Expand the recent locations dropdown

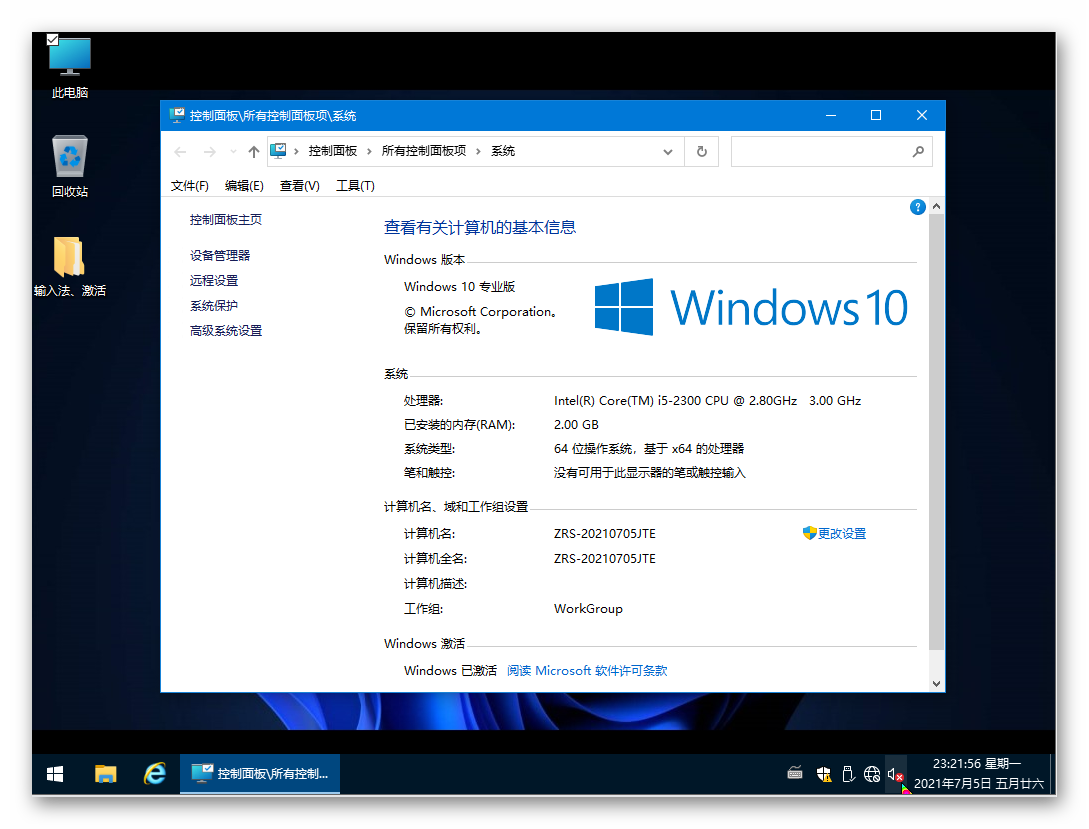tap(233, 151)
